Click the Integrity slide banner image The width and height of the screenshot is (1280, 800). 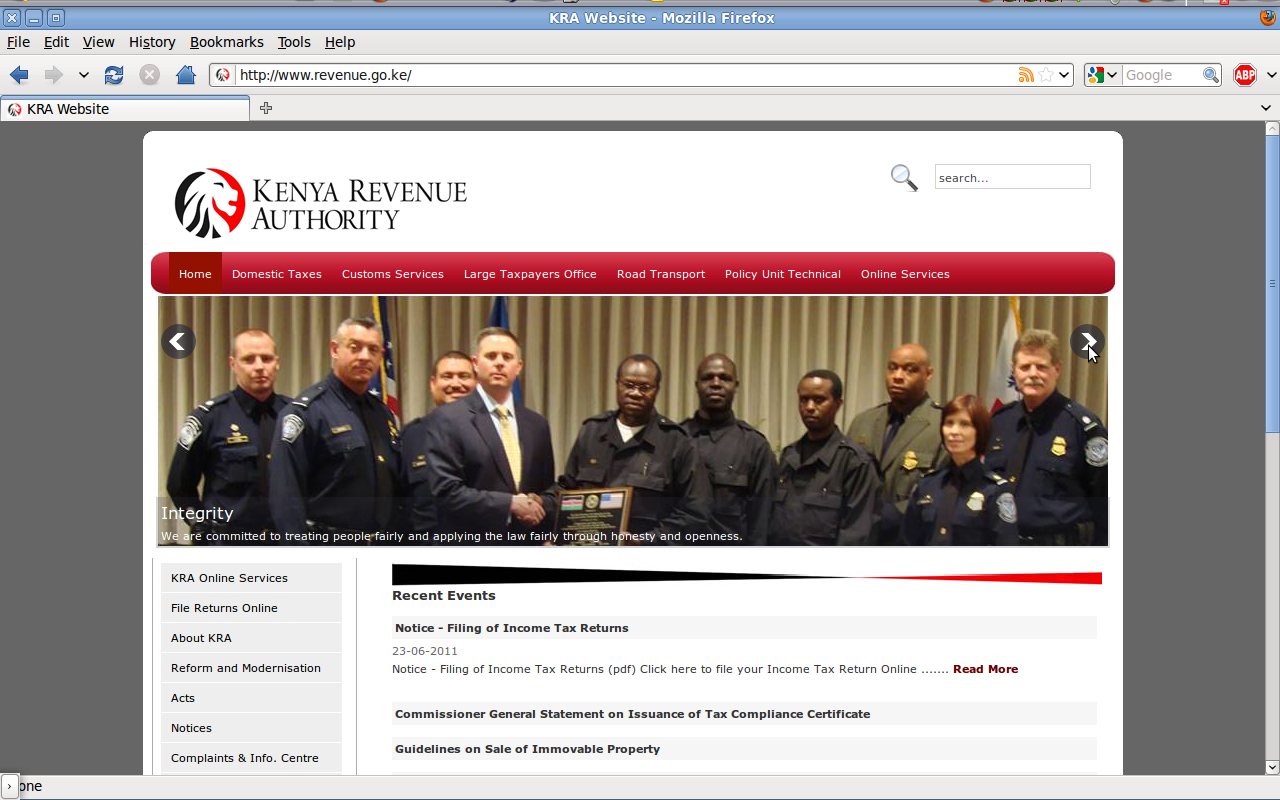(x=633, y=421)
